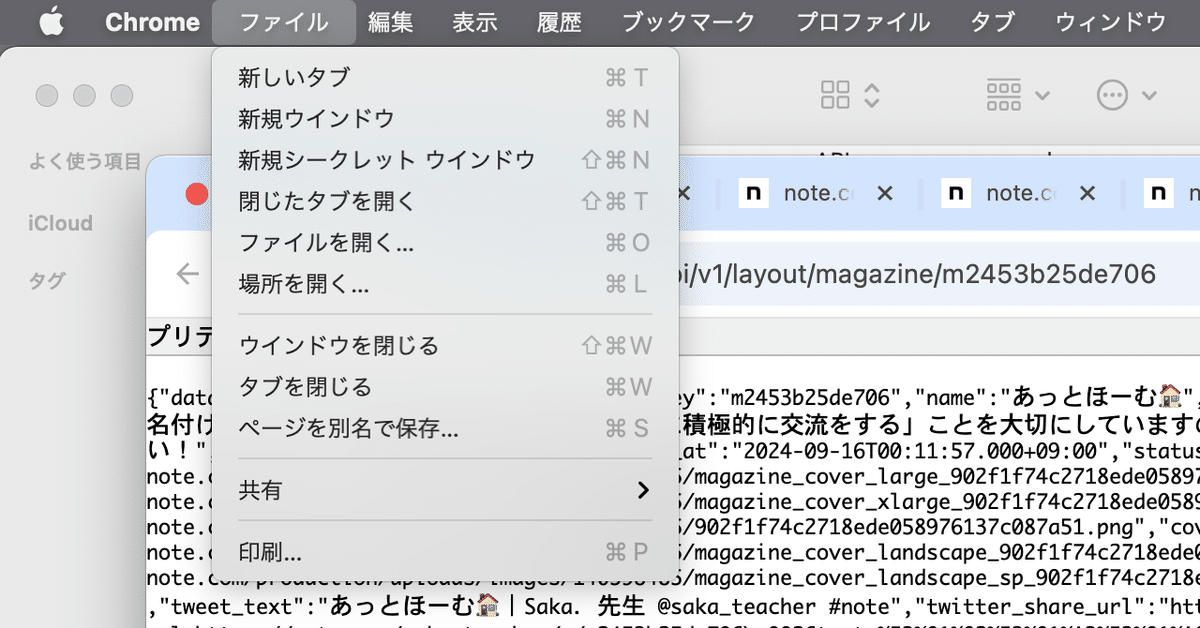Switch Finder icon view mode selector
The width and height of the screenshot is (1200, 628).
pyautogui.click(x=850, y=95)
